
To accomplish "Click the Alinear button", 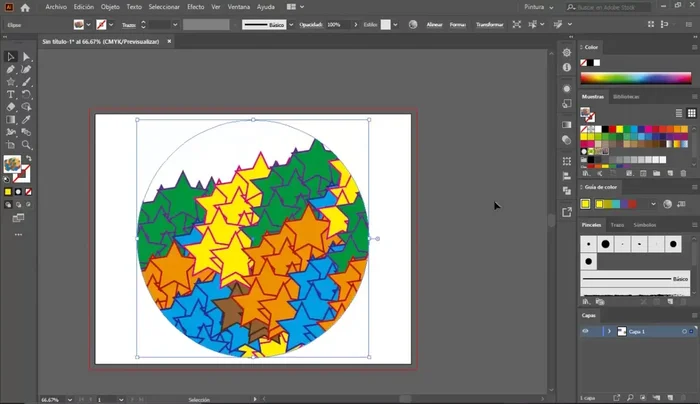I will pos(434,24).
